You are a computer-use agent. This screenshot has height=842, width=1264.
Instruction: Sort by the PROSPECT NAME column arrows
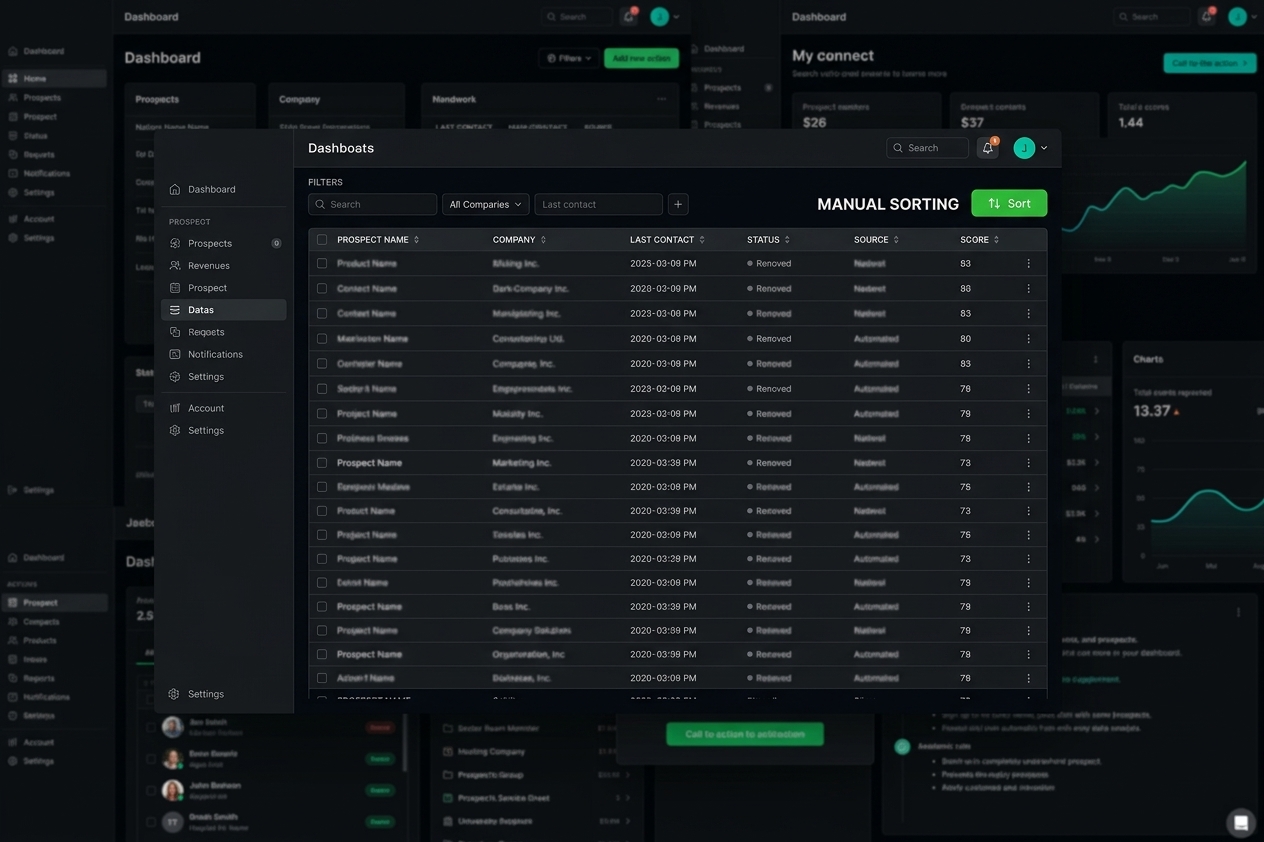coord(416,240)
